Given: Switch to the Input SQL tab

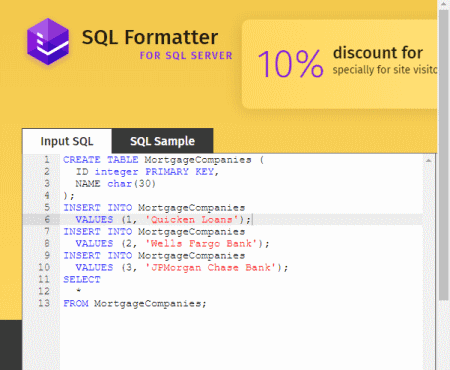Looking at the screenshot, I should (x=67, y=141).
